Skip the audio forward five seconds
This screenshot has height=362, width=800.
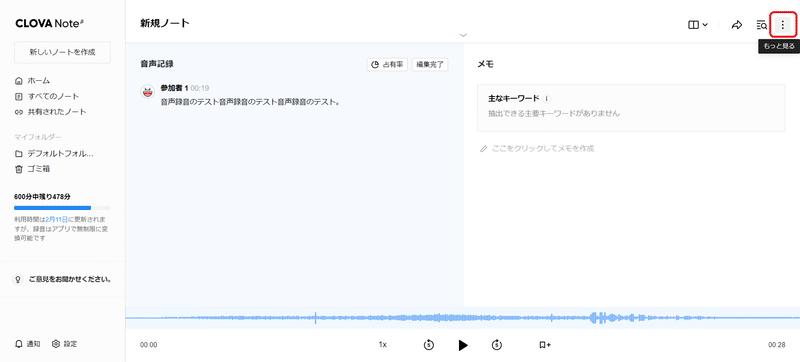(497, 345)
